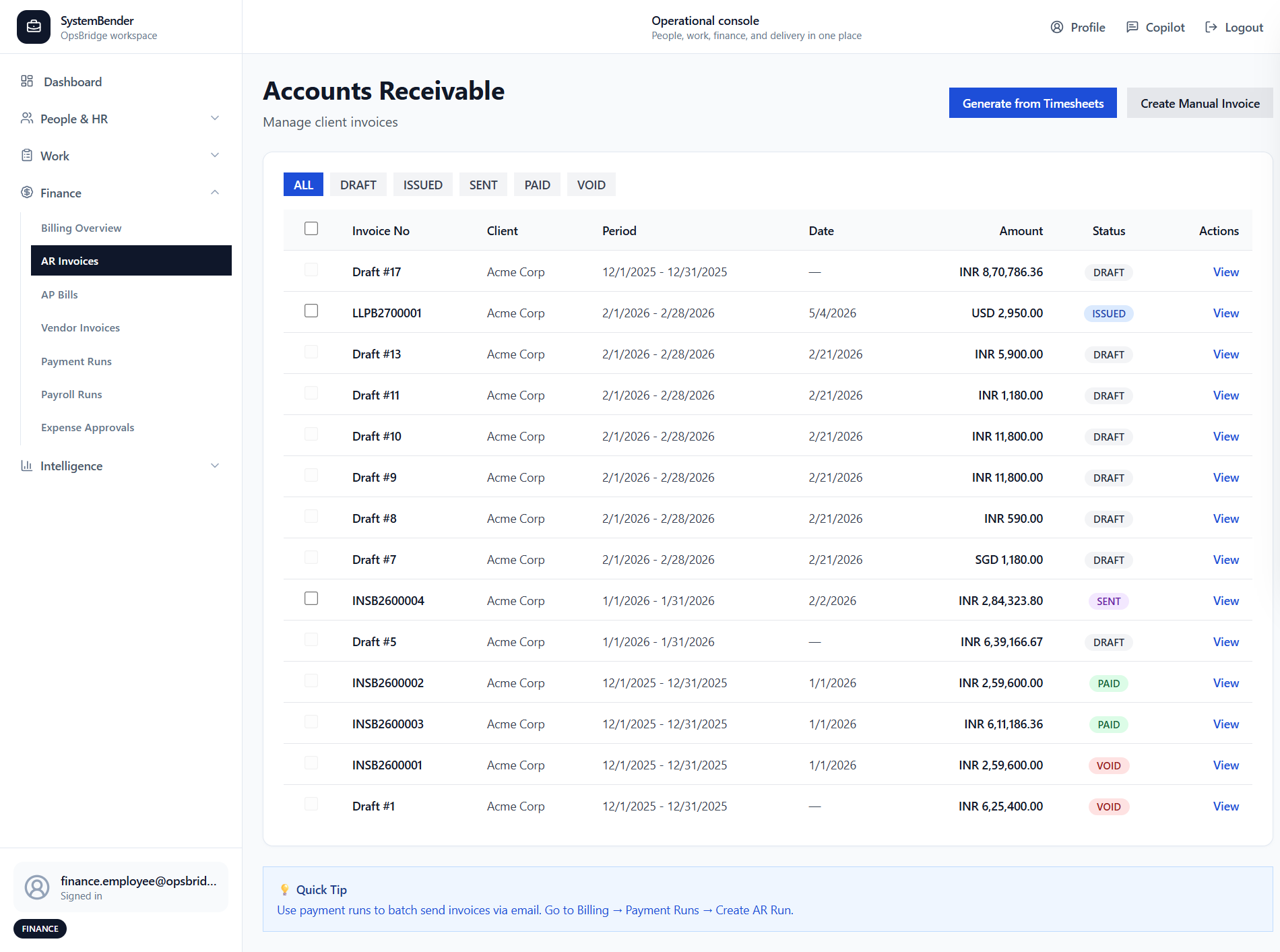
Task: Check the box for invoice LLPB2700001
Action: (x=311, y=311)
